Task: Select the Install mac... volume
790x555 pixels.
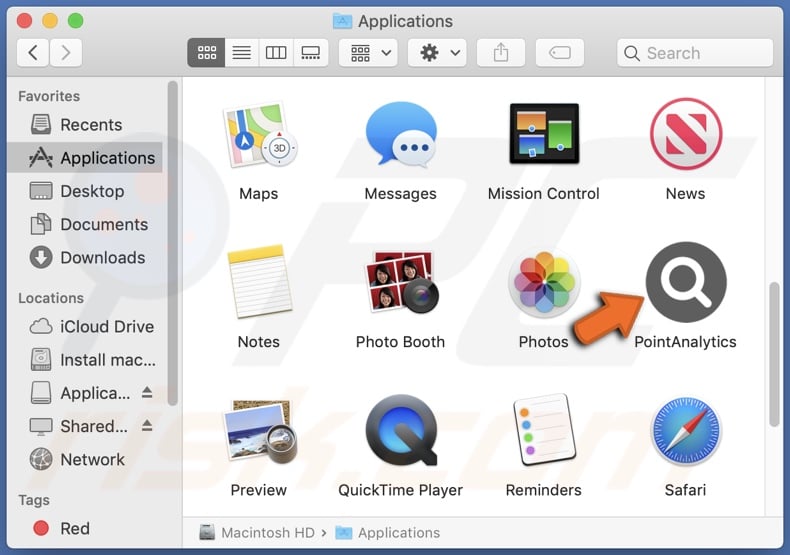Action: coord(85,360)
